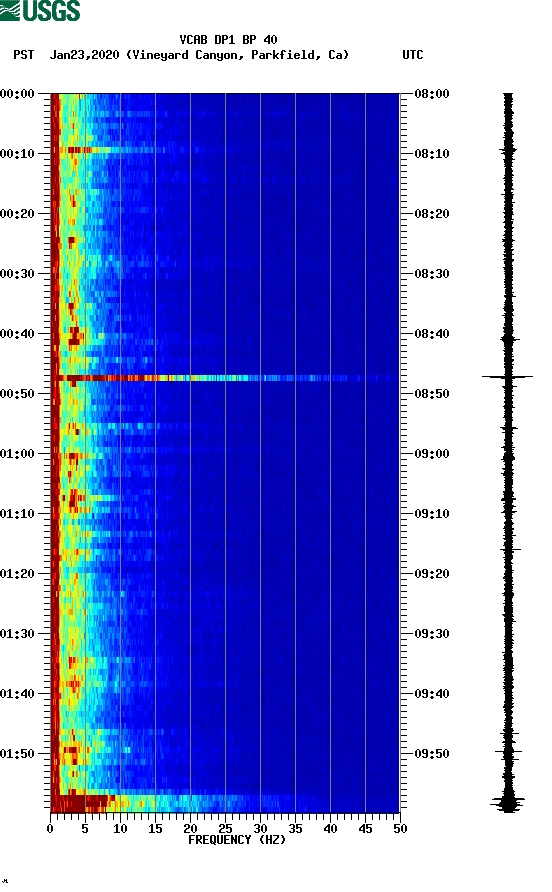Click the PST time label 01:40
This screenshot has height=892, width=552.
tap(18, 694)
